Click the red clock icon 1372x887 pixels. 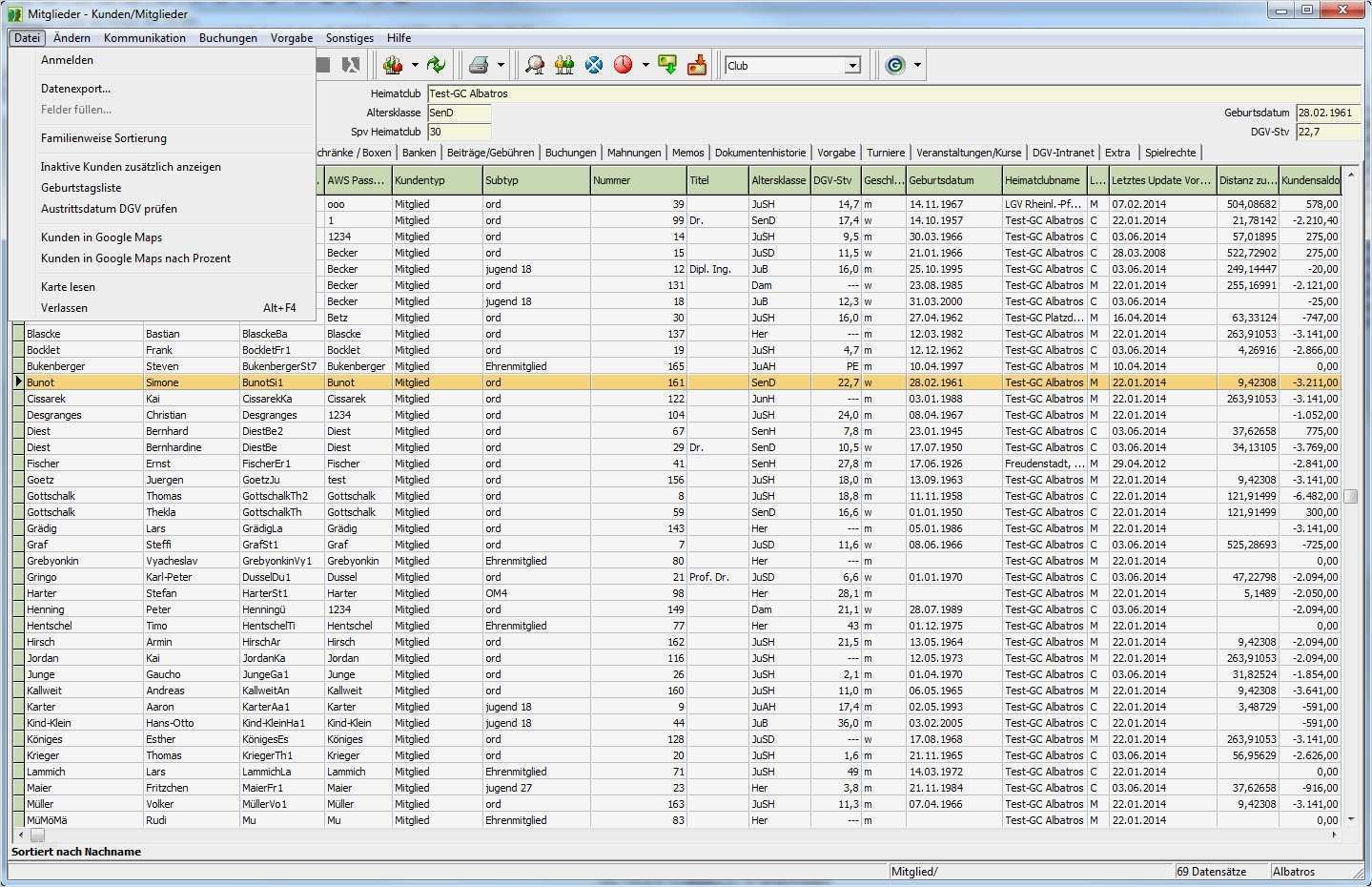click(x=624, y=65)
